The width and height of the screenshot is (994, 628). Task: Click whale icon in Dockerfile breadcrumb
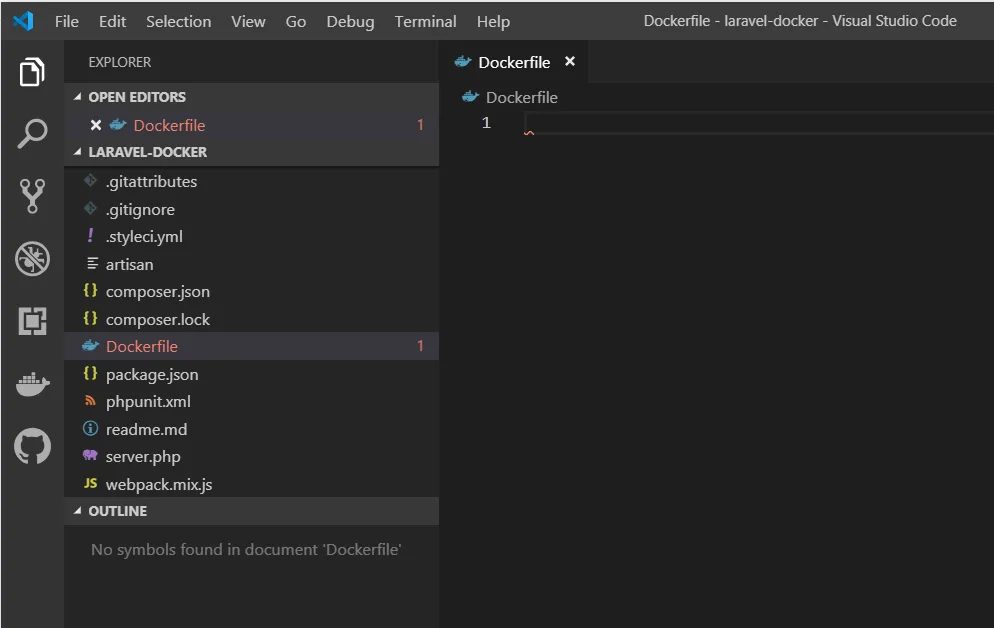tap(470, 97)
